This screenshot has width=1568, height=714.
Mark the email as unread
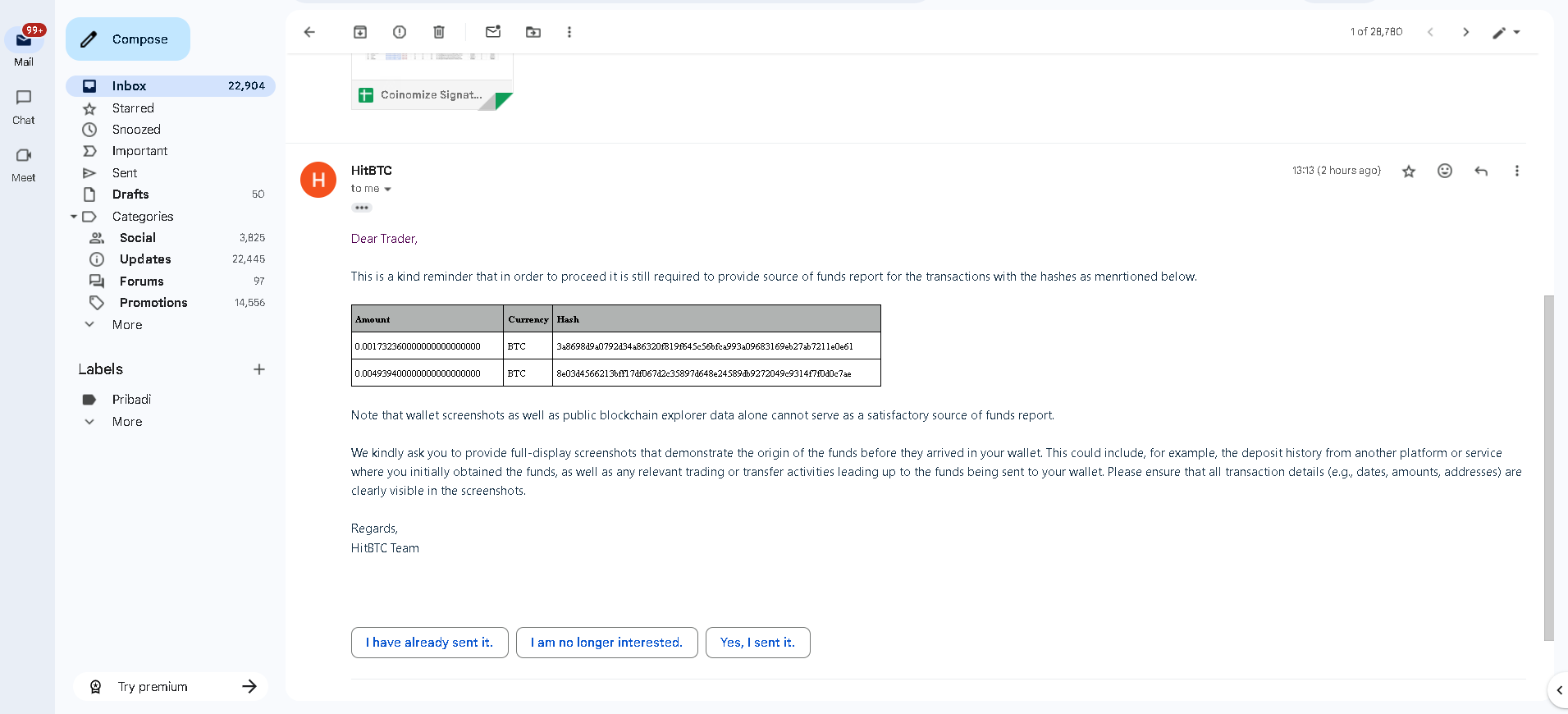(x=493, y=32)
